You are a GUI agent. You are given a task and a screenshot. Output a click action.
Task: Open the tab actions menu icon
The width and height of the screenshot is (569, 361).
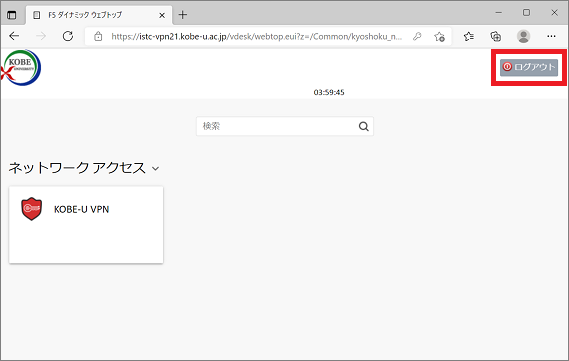12,15
